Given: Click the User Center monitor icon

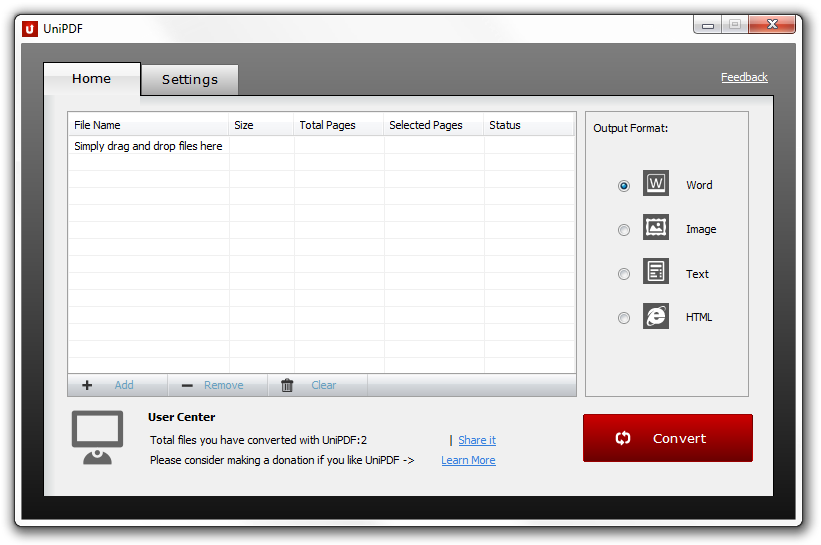Looking at the screenshot, I should coord(97,438).
